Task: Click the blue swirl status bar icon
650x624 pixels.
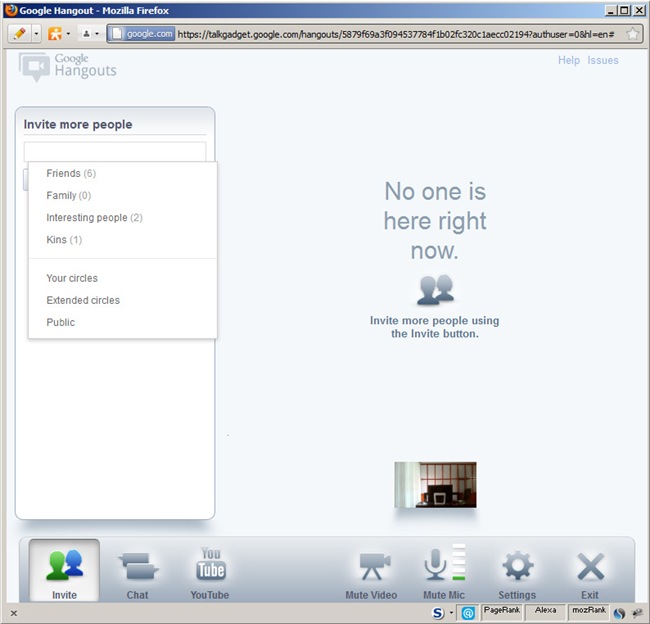Action: [619, 613]
